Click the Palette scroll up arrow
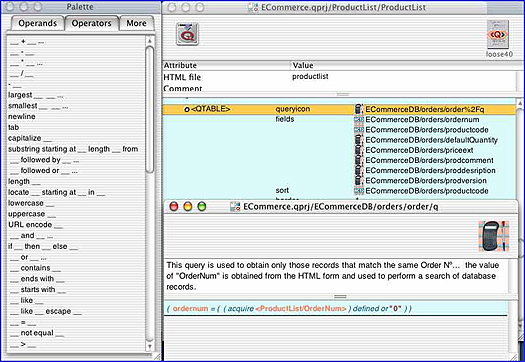This screenshot has height=362, width=525. [150, 41]
